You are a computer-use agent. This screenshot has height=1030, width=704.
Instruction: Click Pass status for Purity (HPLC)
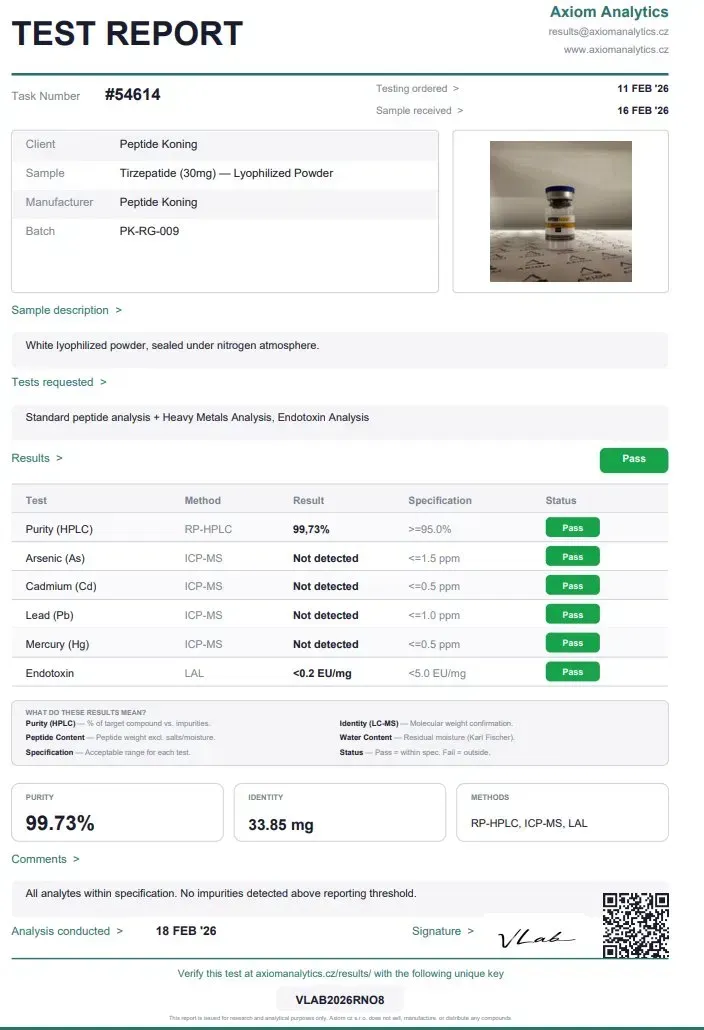(x=573, y=527)
